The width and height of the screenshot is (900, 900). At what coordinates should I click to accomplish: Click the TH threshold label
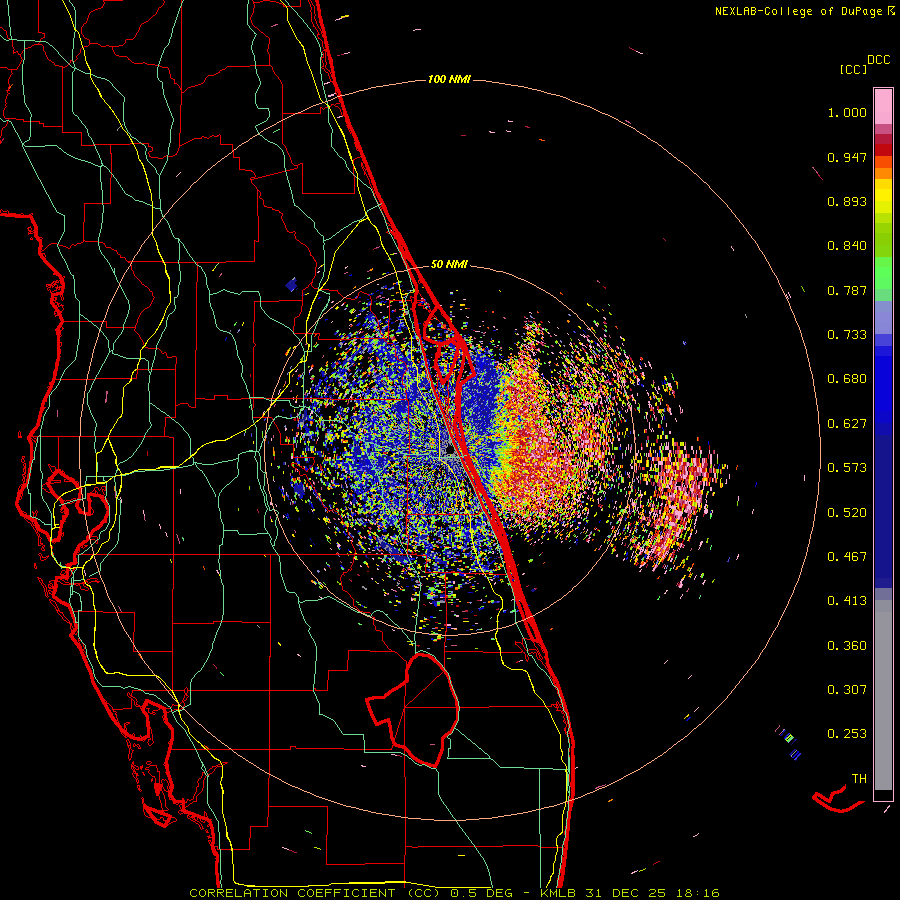tap(859, 779)
